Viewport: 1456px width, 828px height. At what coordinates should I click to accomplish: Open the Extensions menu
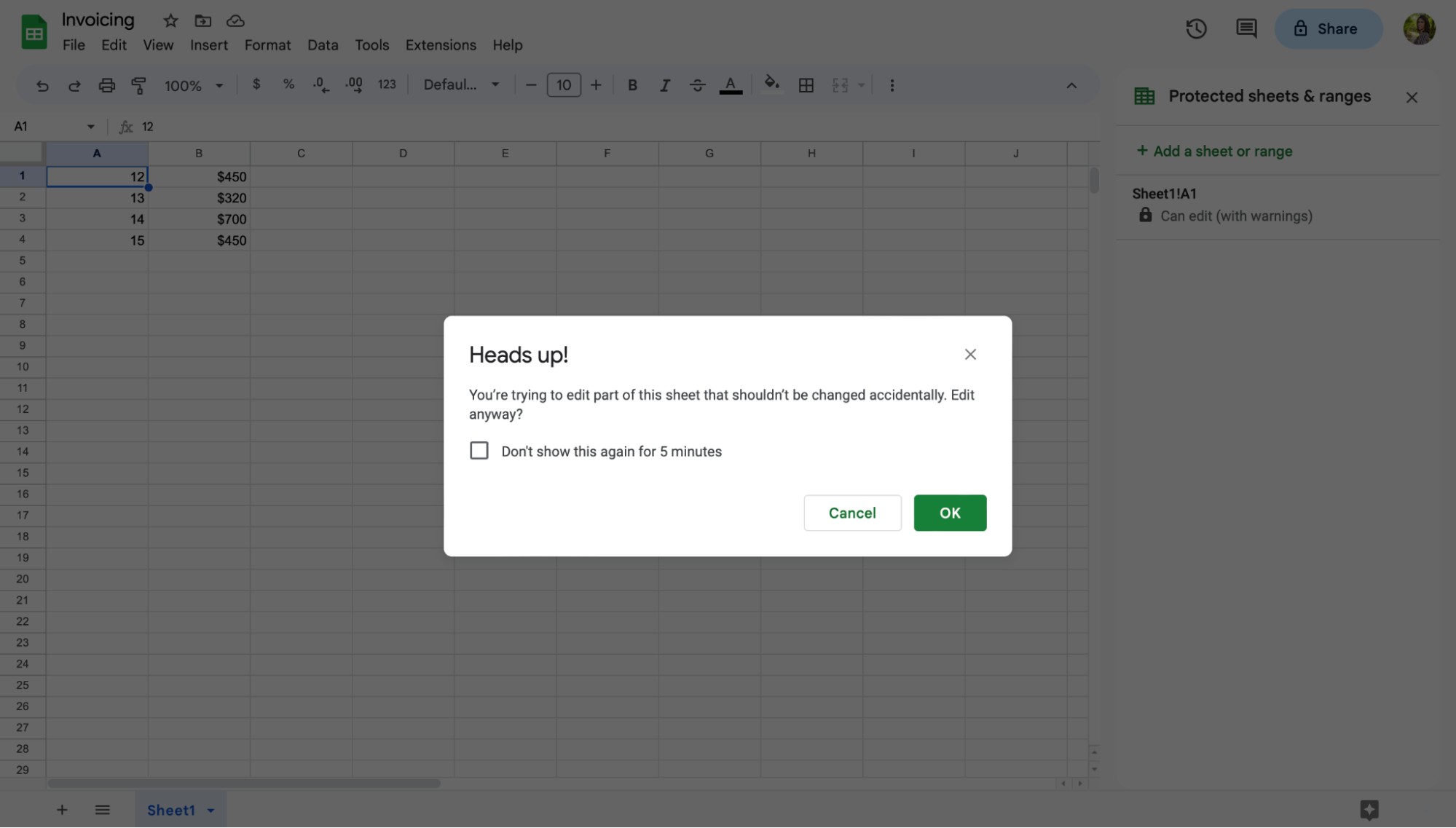[441, 45]
